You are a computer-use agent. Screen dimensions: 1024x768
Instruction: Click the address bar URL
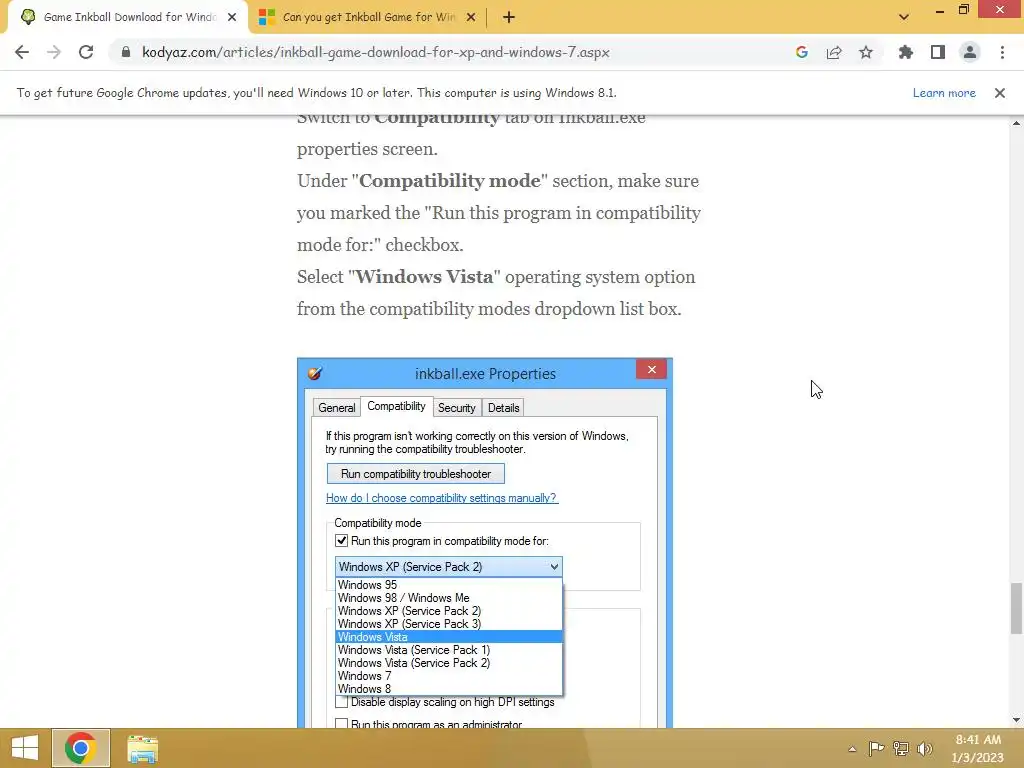pyautogui.click(x=376, y=52)
